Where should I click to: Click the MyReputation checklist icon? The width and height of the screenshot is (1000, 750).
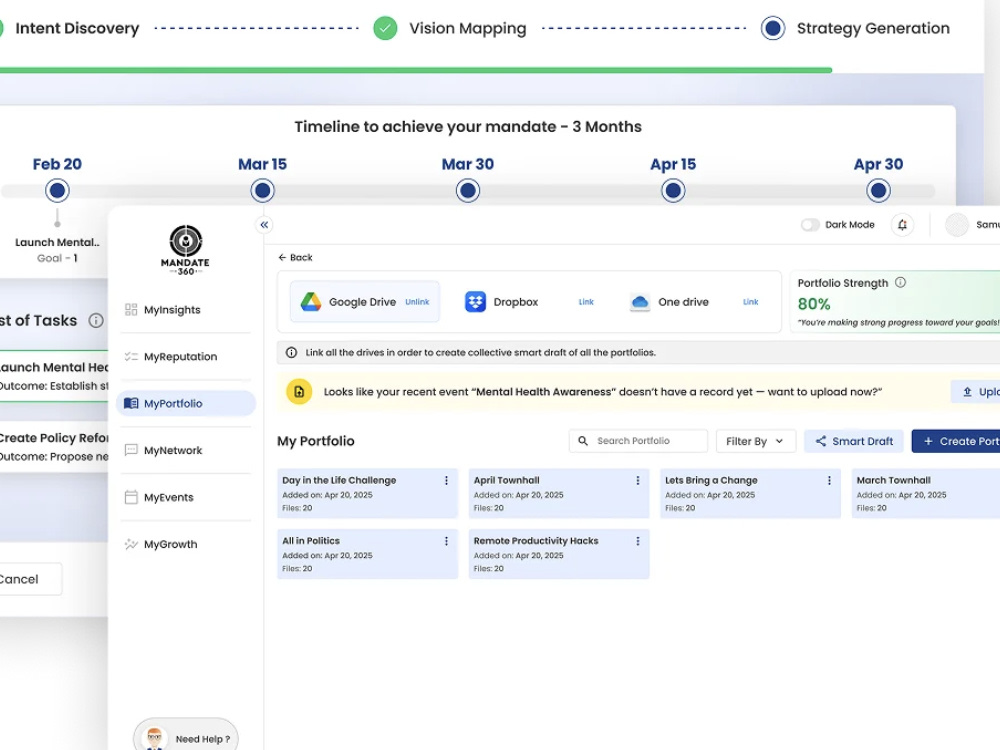click(130, 356)
